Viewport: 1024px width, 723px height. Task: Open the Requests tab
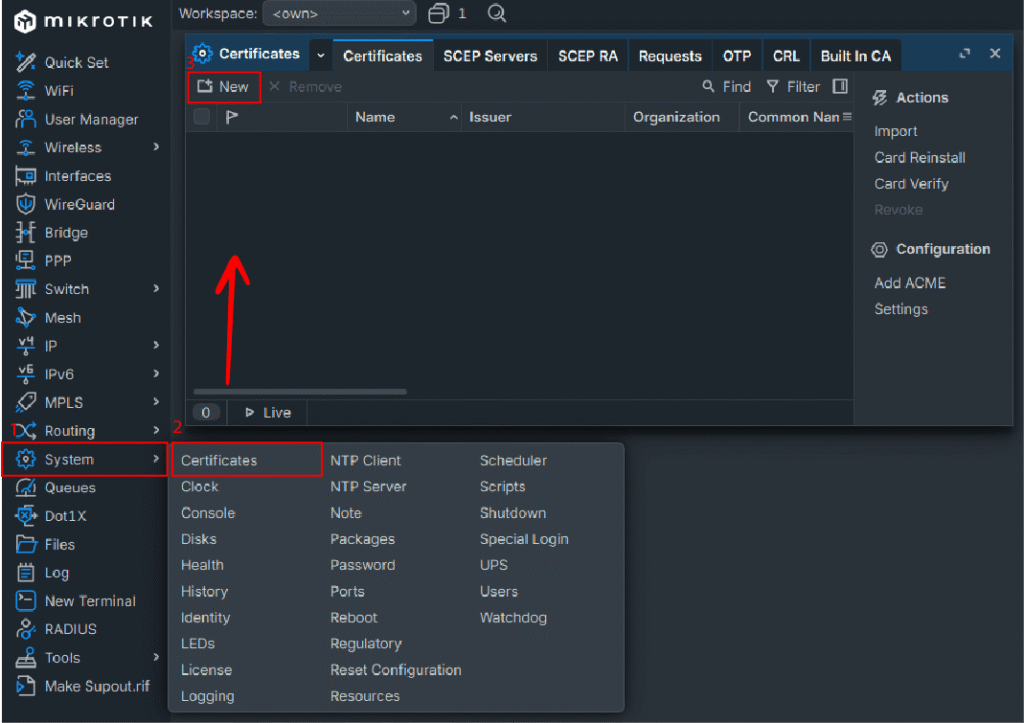pyautogui.click(x=670, y=56)
